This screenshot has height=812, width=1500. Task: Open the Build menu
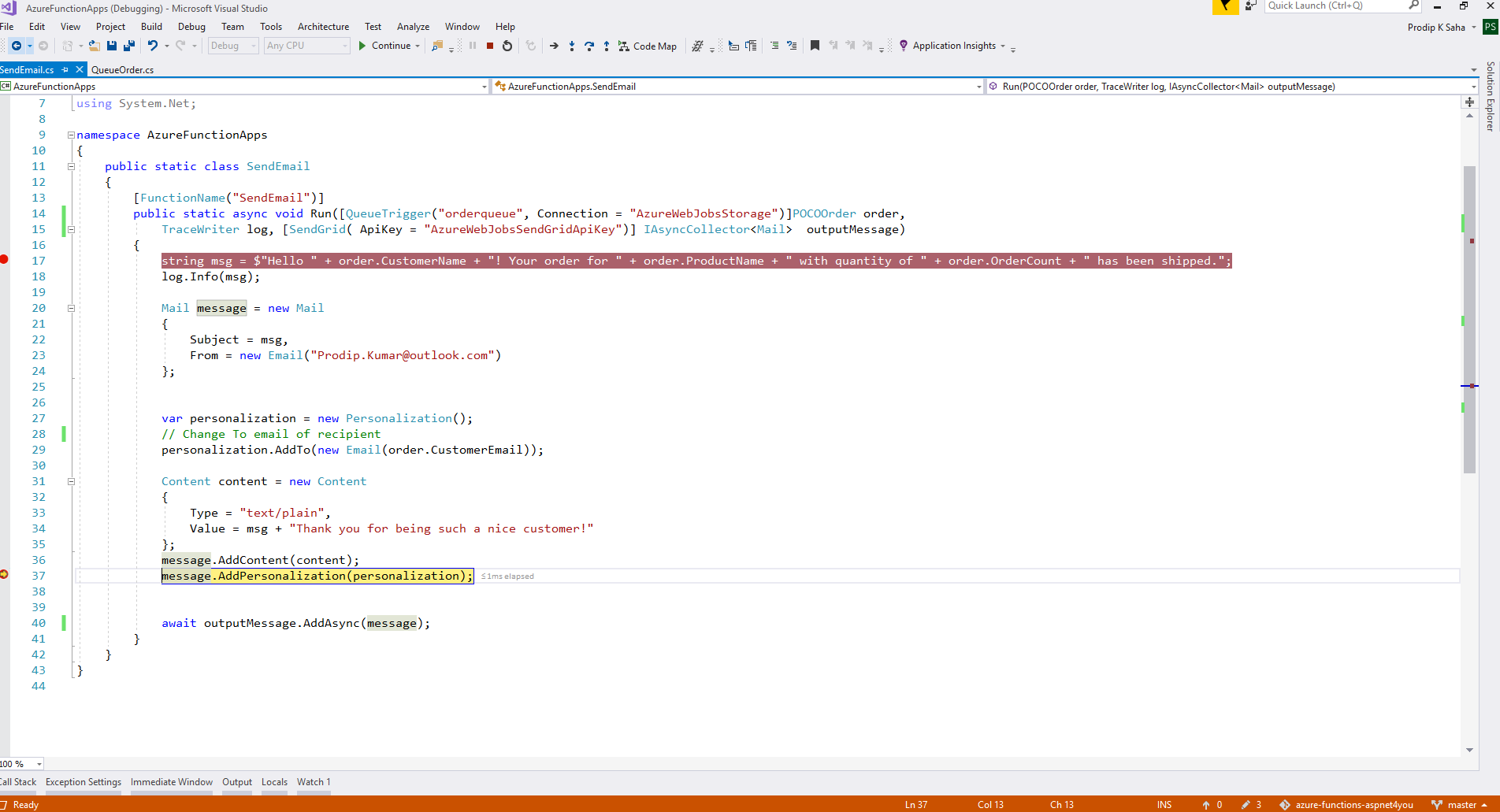[x=151, y=27]
